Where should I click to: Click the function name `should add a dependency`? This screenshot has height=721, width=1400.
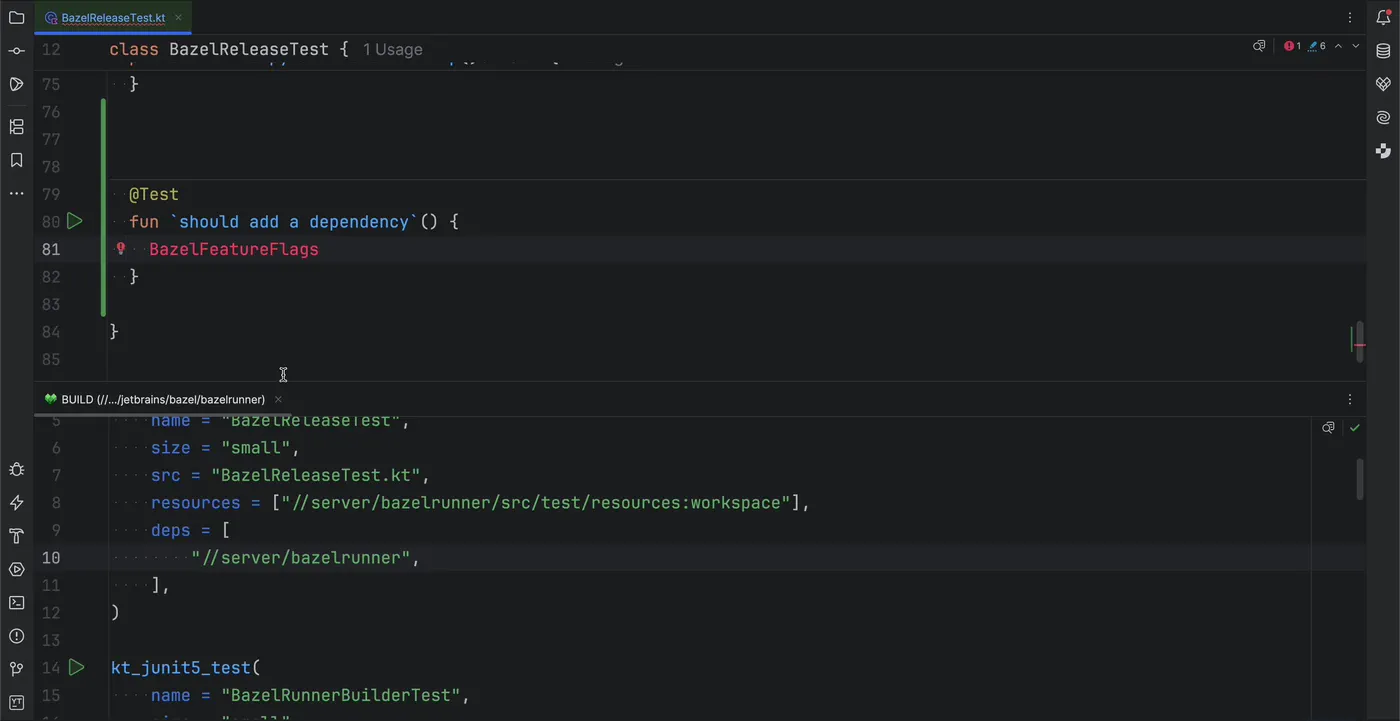coord(294,222)
